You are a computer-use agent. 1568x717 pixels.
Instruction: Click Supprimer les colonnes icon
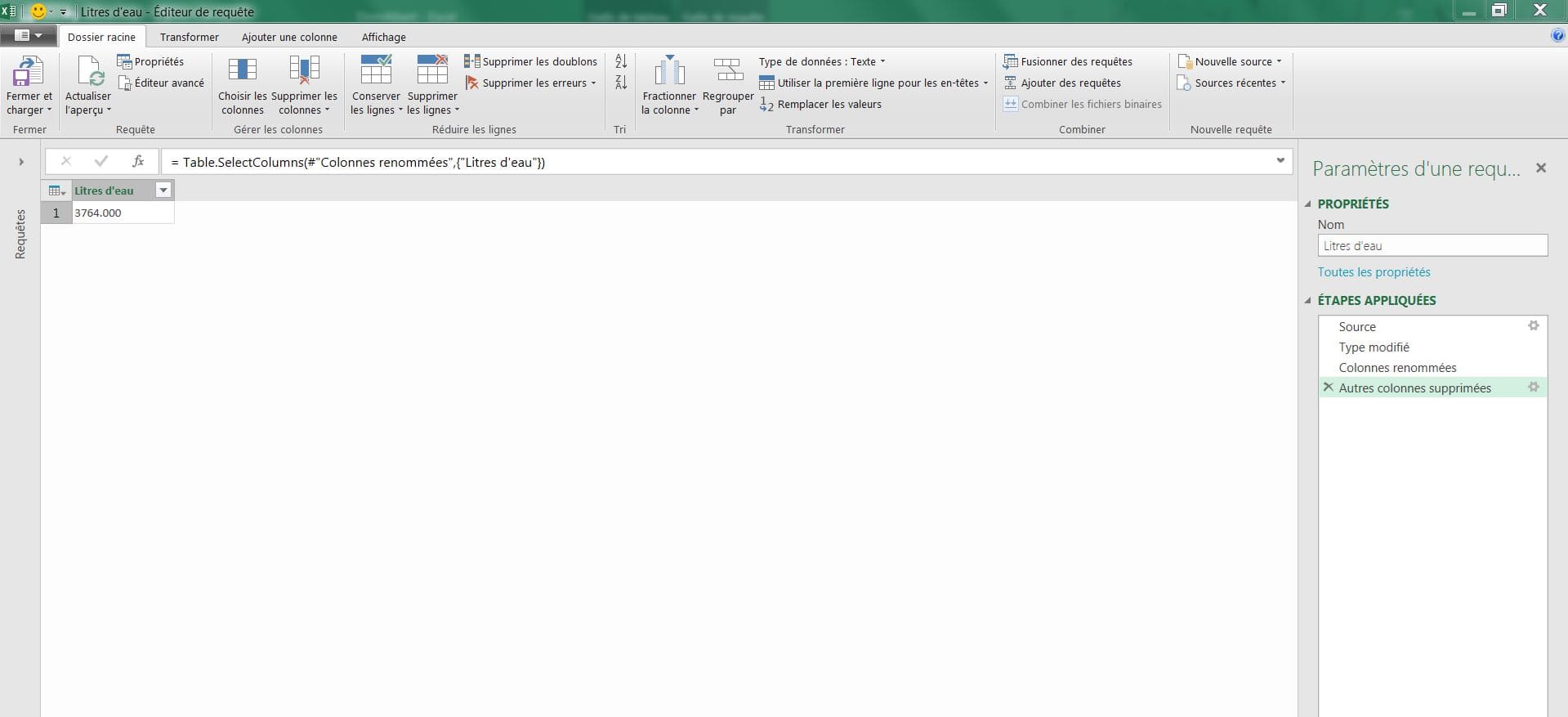(304, 70)
